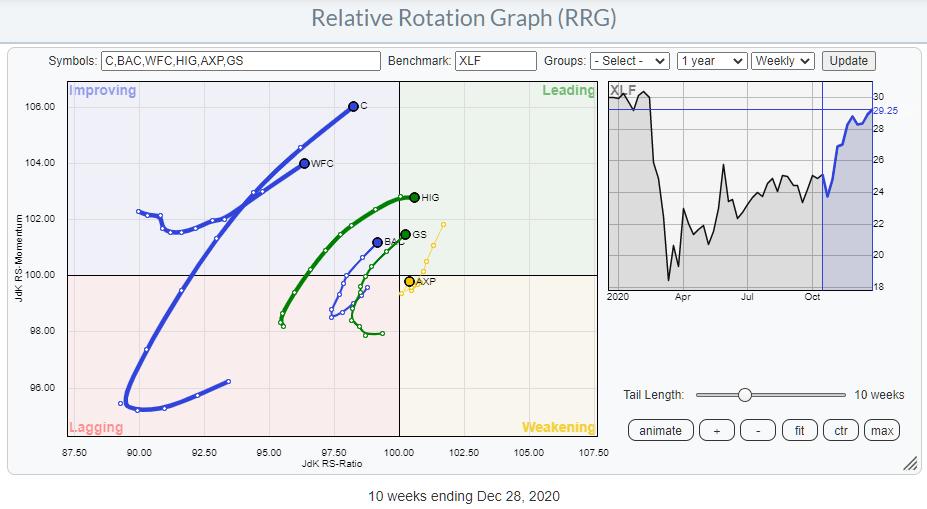Click the max button

[x=881, y=430]
